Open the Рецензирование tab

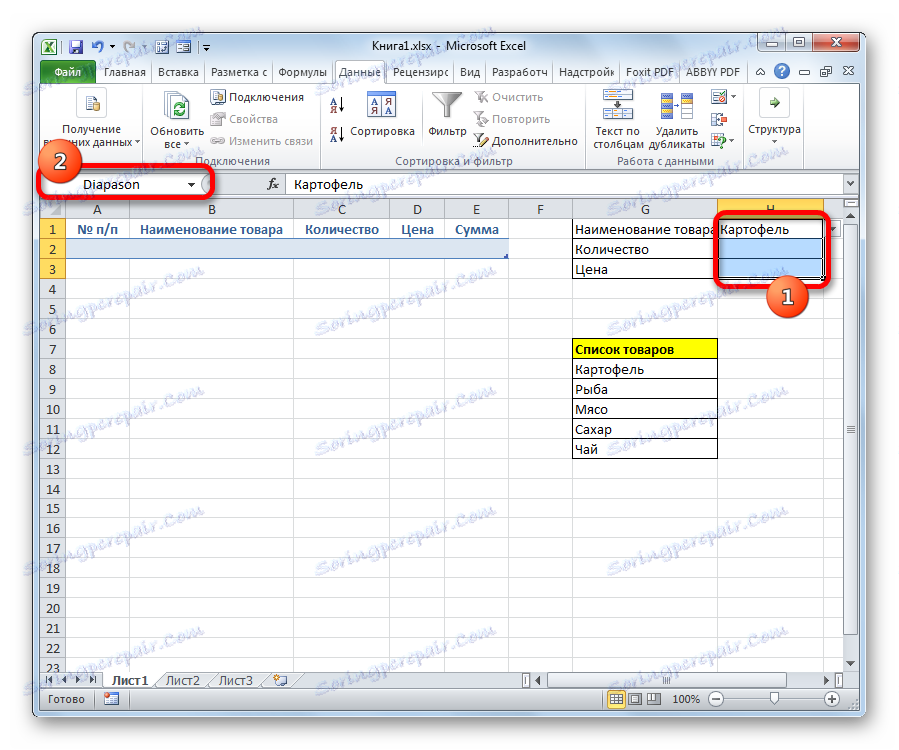[x=420, y=72]
